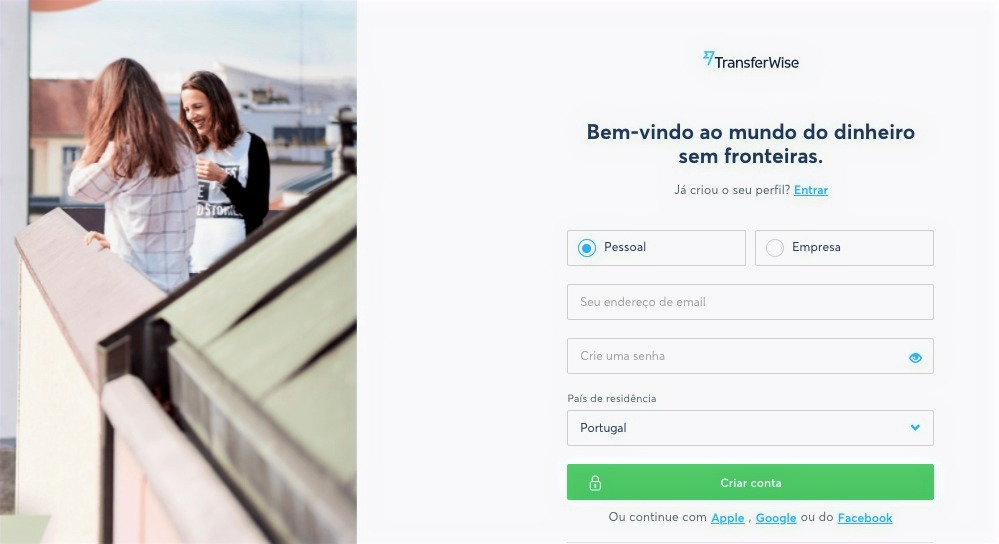The width and height of the screenshot is (999, 544).
Task: Click the Criar conta button
Action: 750,482
